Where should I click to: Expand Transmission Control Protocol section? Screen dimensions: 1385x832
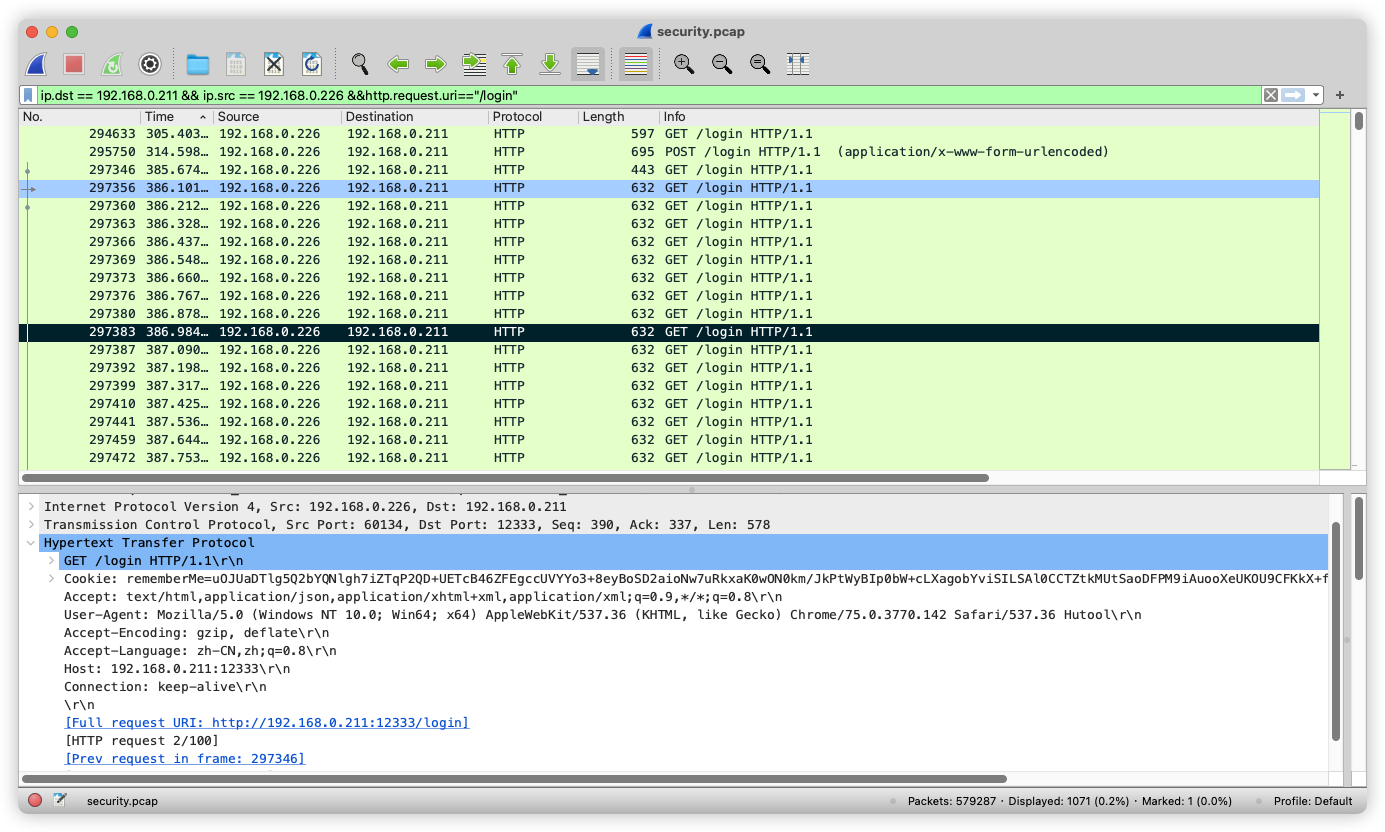[x=32, y=525]
